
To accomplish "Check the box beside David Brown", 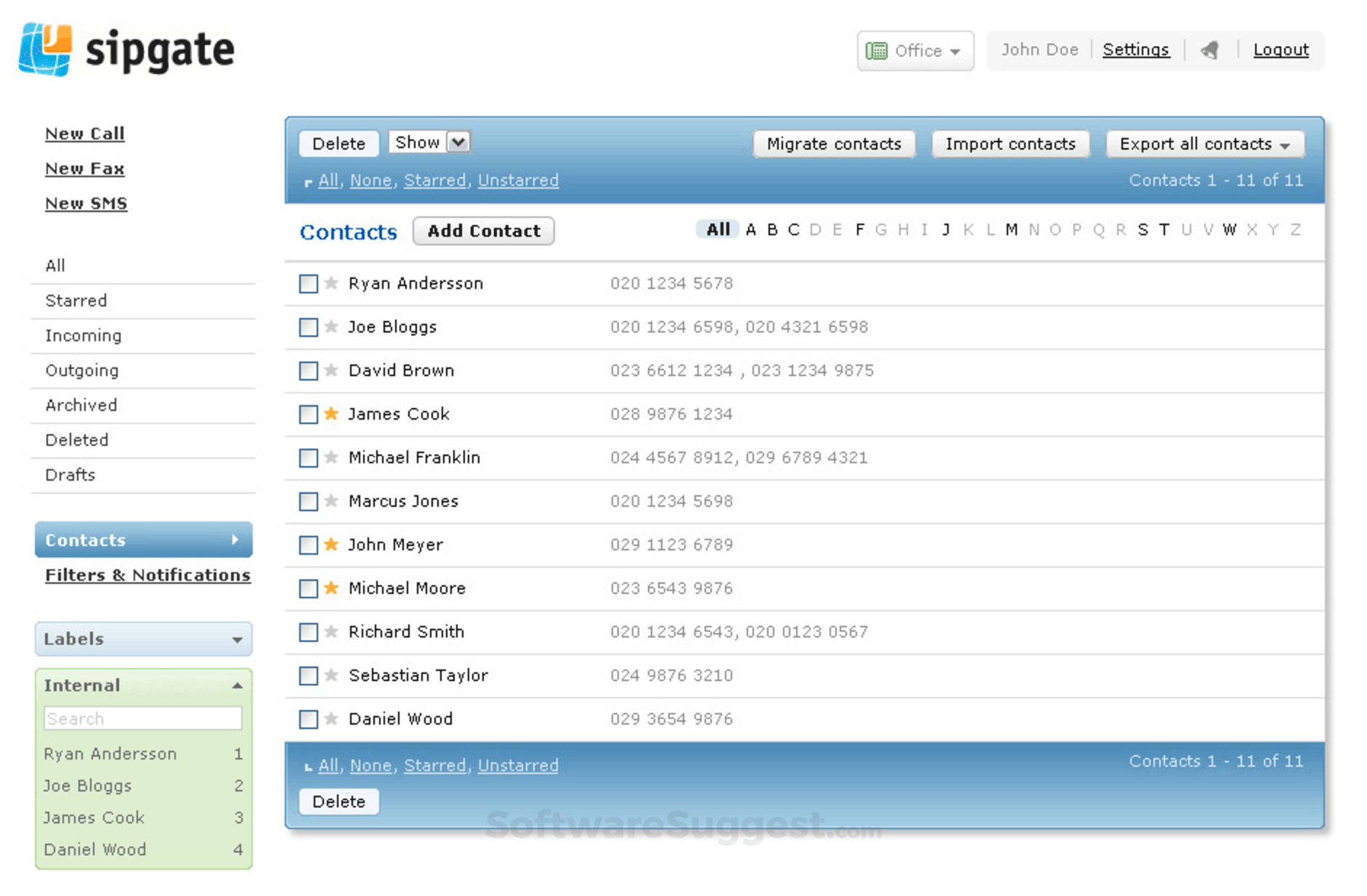I will 309,371.
